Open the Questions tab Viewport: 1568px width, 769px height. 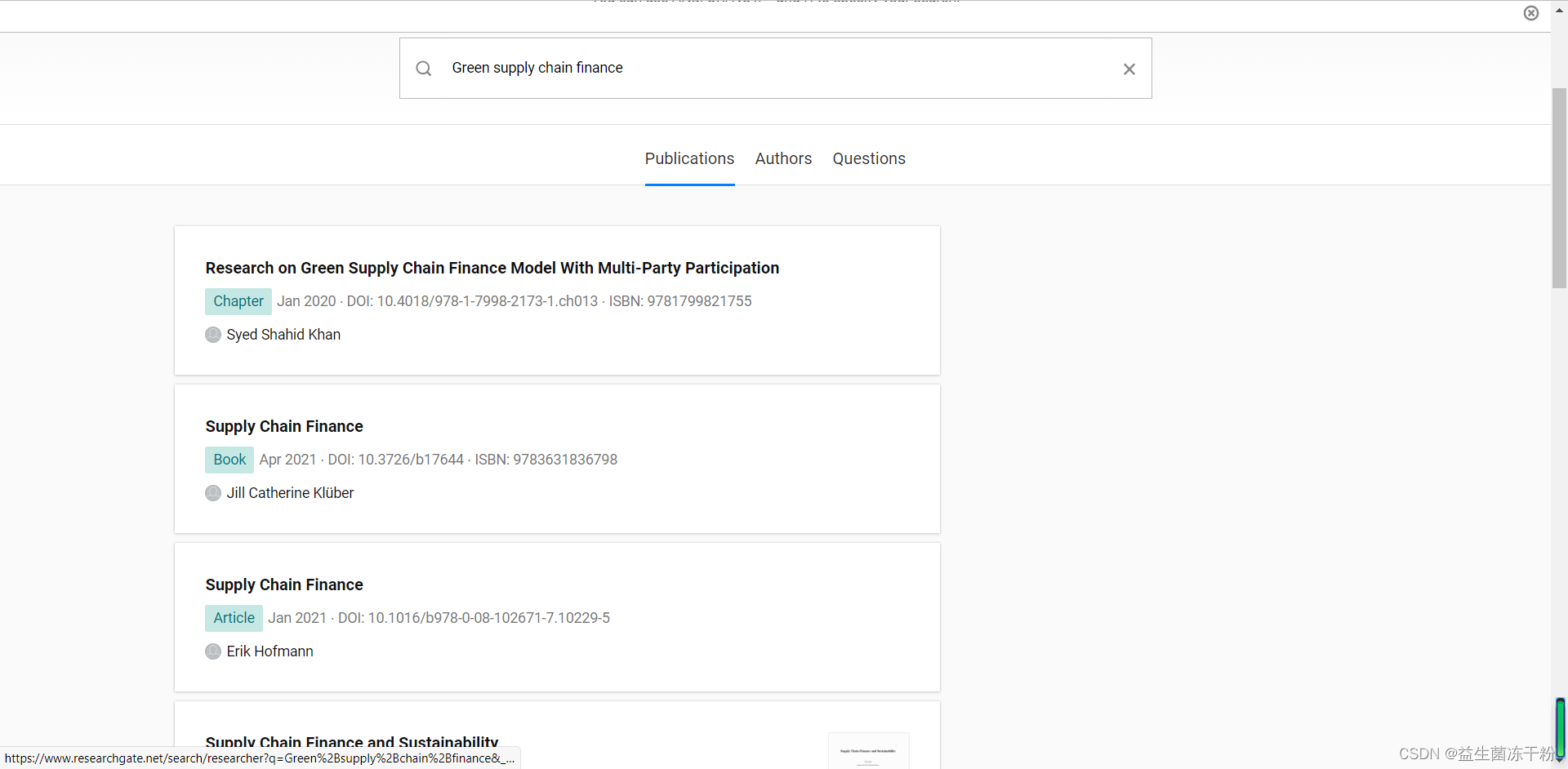coord(869,158)
